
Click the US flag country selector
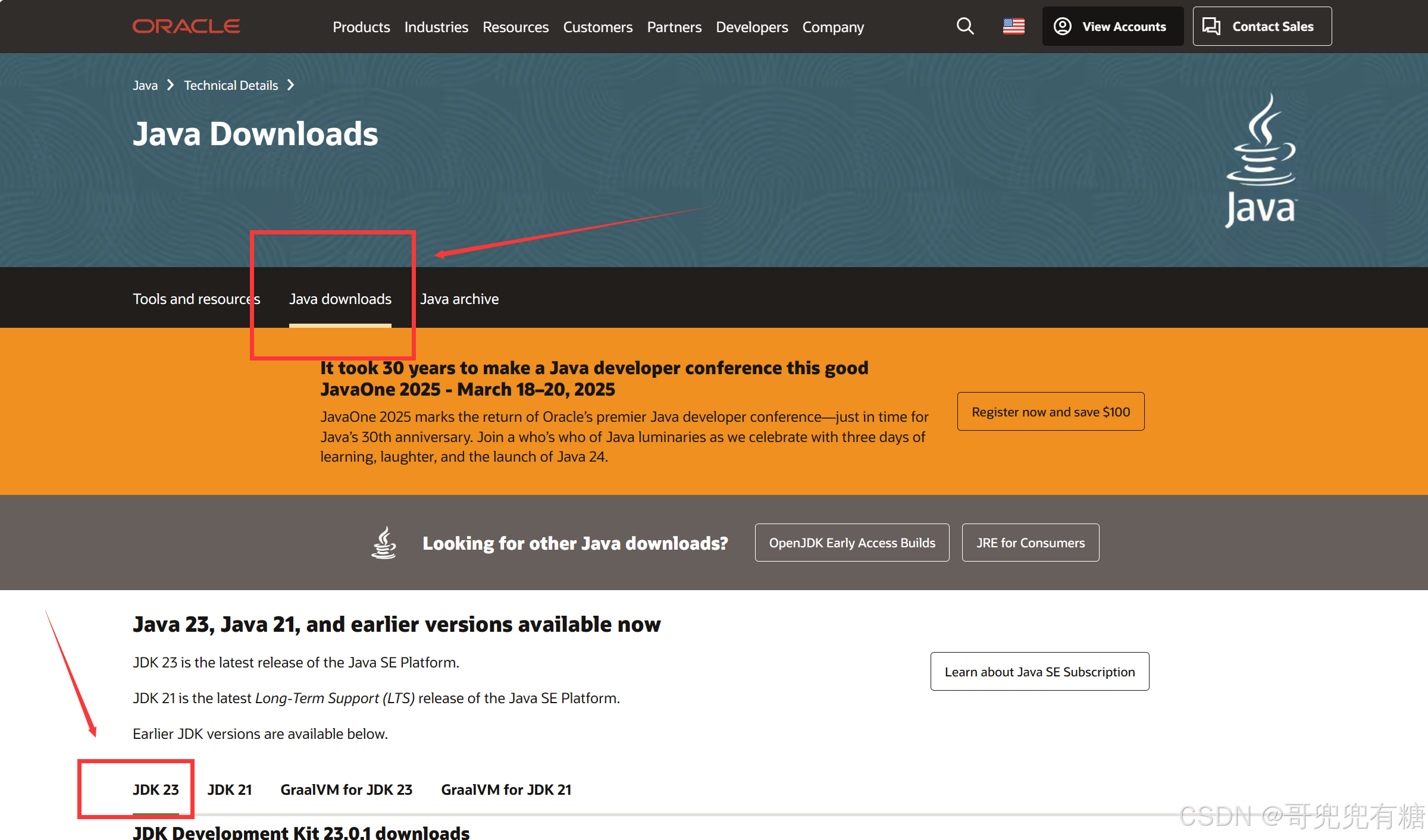coord(1013,26)
